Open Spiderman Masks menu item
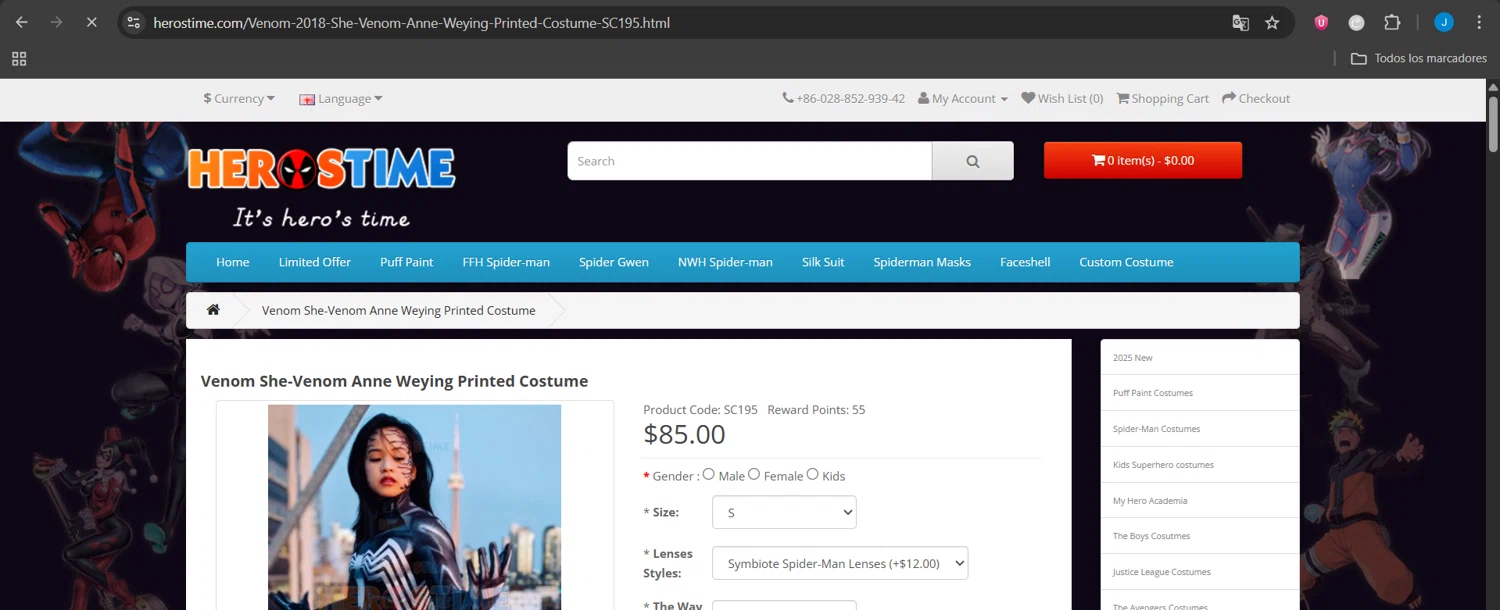 (x=922, y=262)
